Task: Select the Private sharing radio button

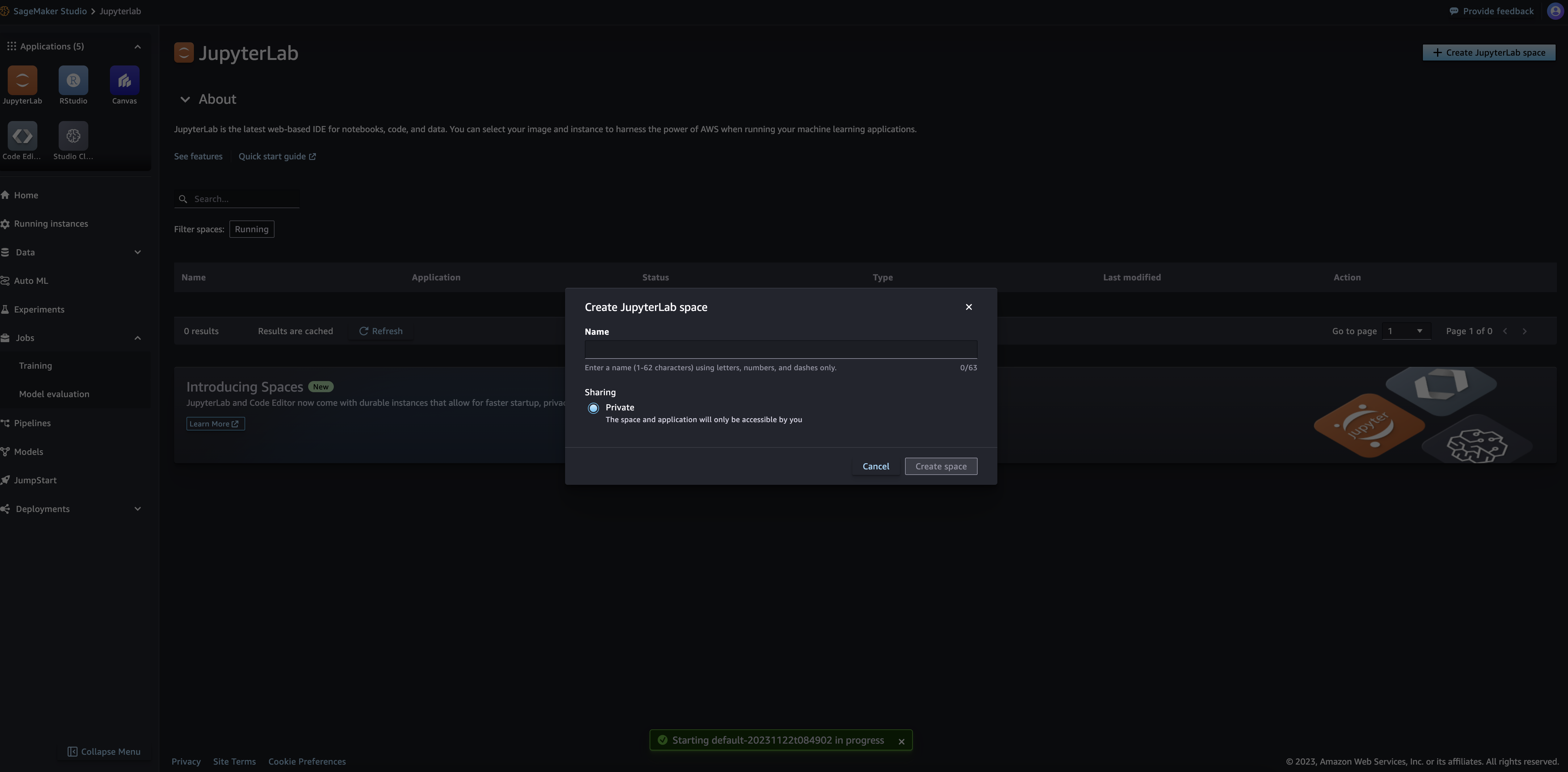Action: (593, 408)
